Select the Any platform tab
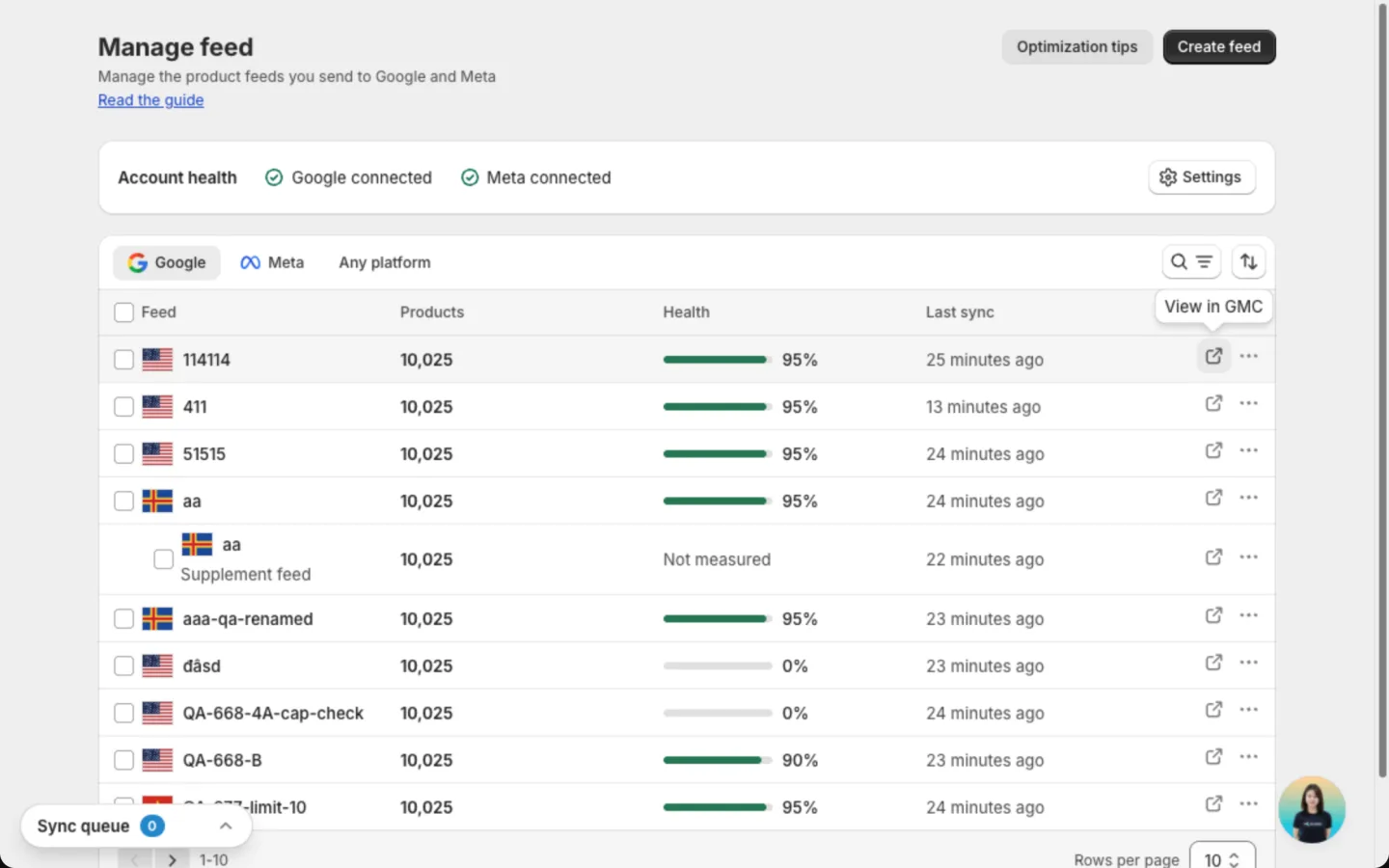 click(x=385, y=262)
